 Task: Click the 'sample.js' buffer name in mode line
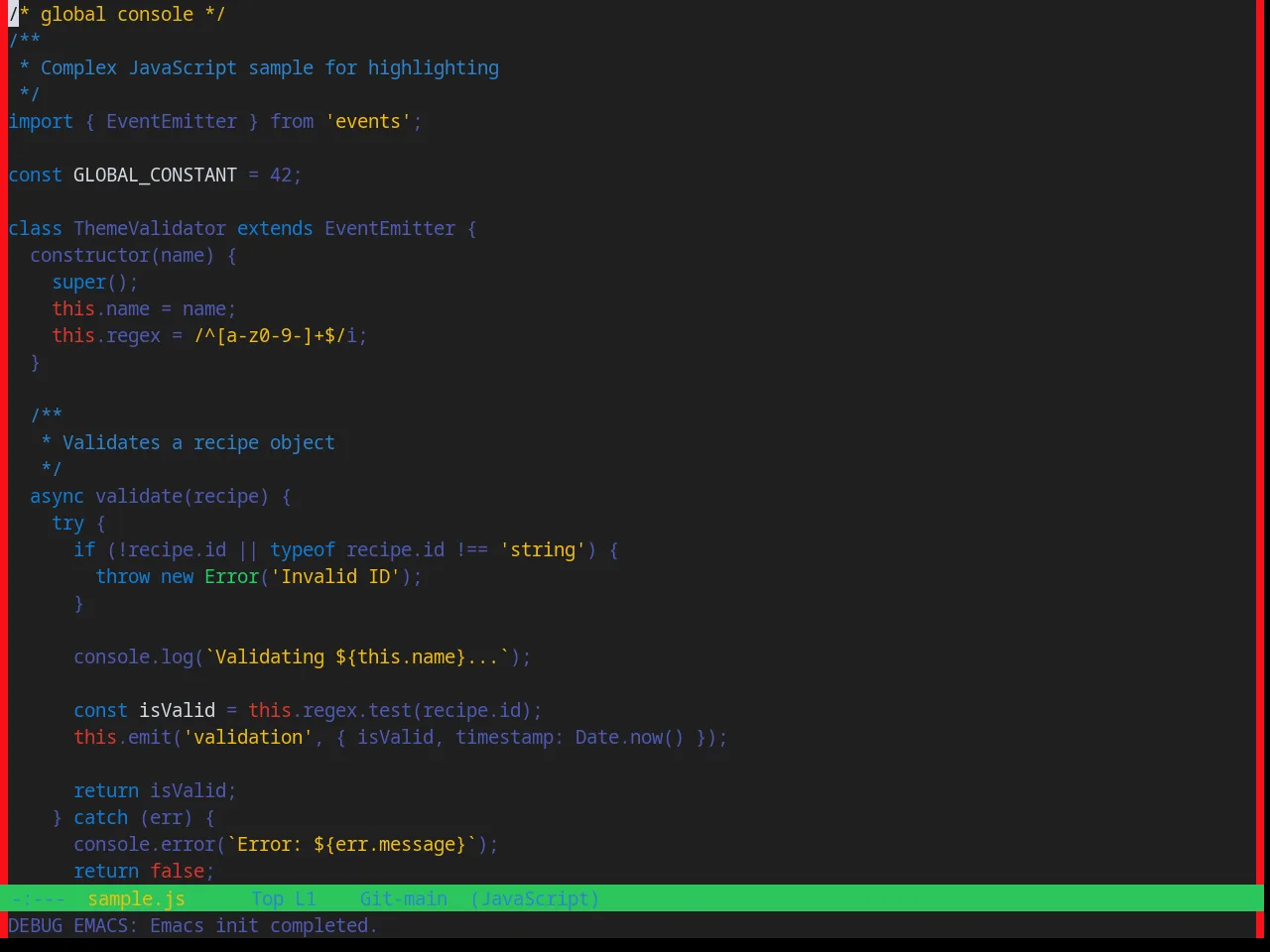pos(136,898)
